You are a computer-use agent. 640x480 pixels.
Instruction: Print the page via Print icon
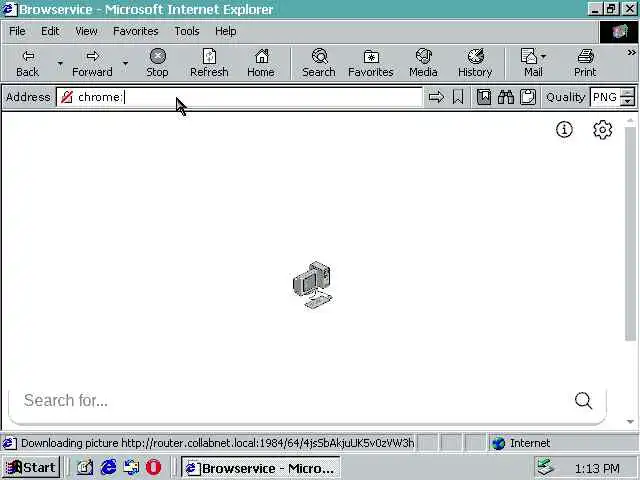585,63
